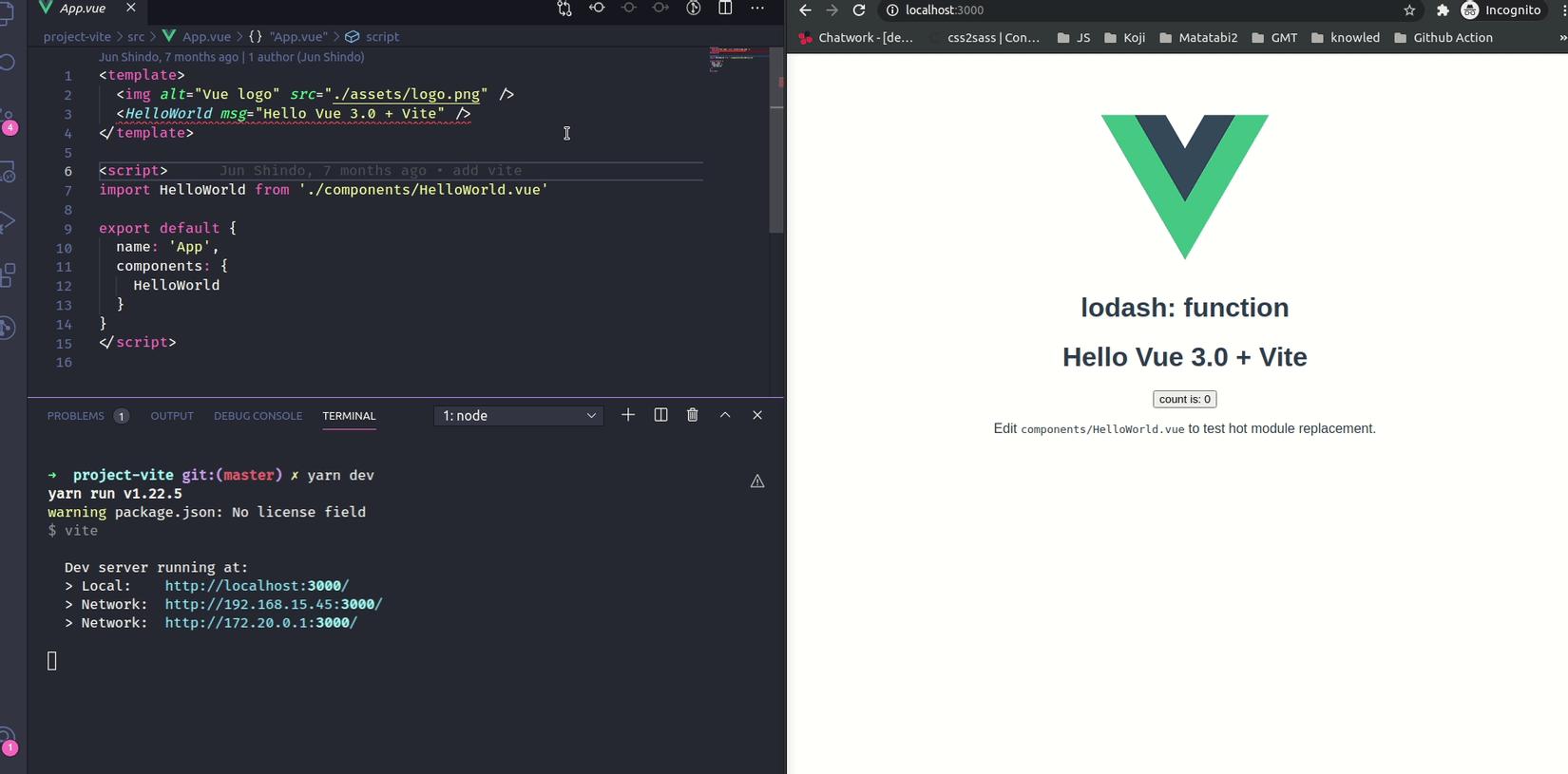Split the terminal pane
The image size is (1568, 774).
point(660,415)
